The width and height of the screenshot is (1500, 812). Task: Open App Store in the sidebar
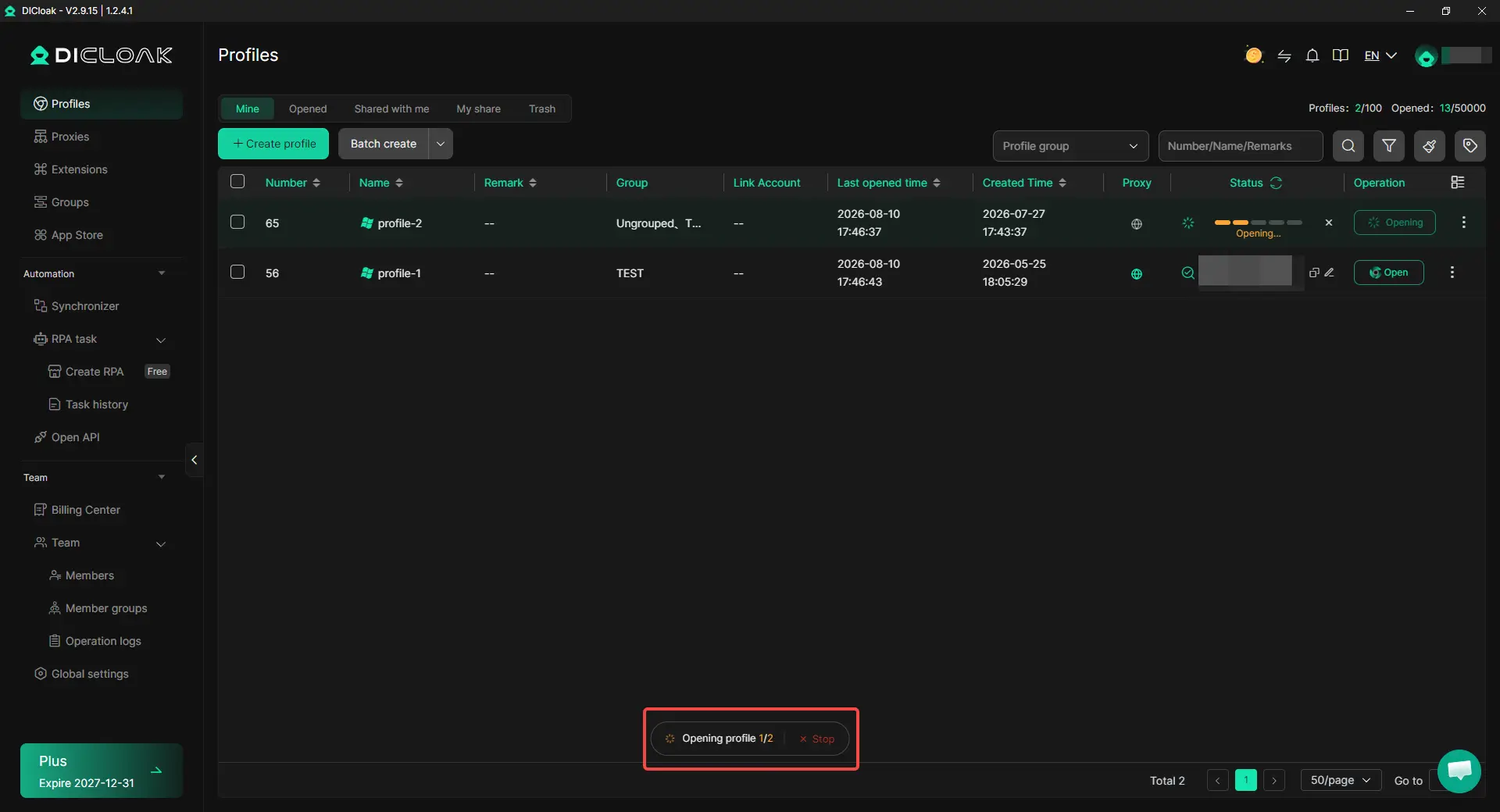pyautogui.click(x=101, y=235)
